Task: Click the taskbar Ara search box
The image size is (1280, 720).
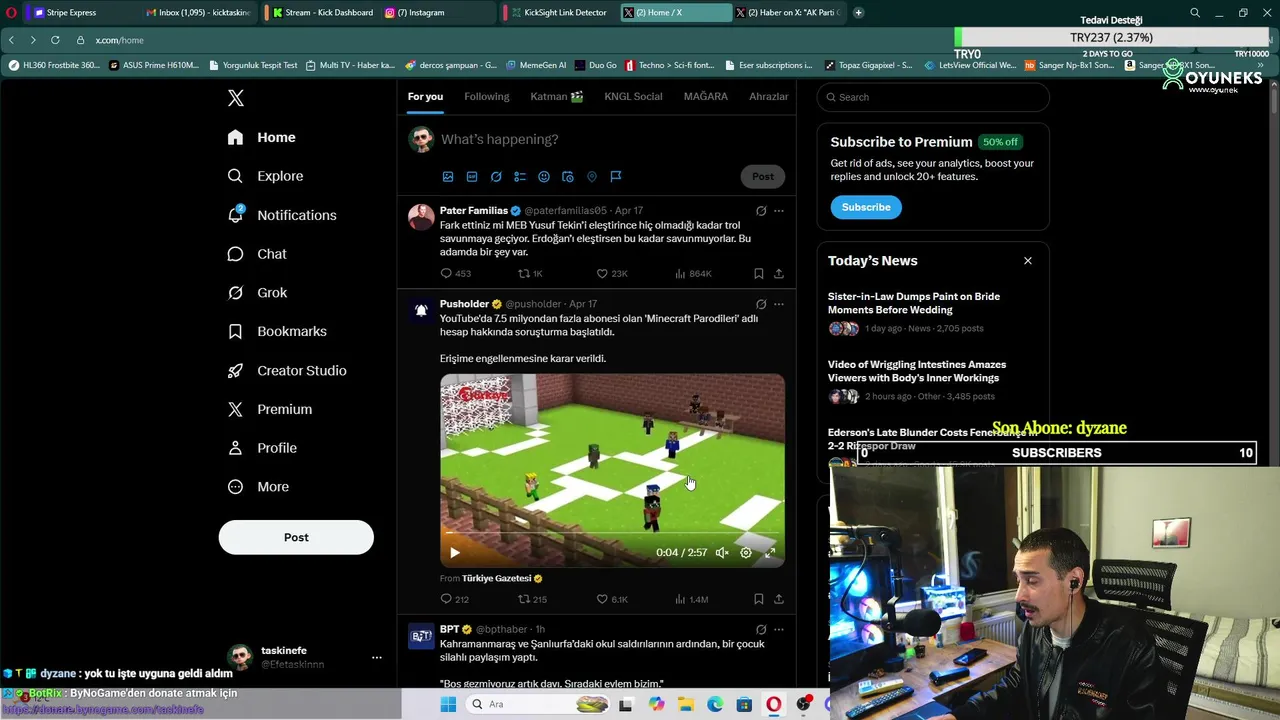Action: click(x=538, y=704)
